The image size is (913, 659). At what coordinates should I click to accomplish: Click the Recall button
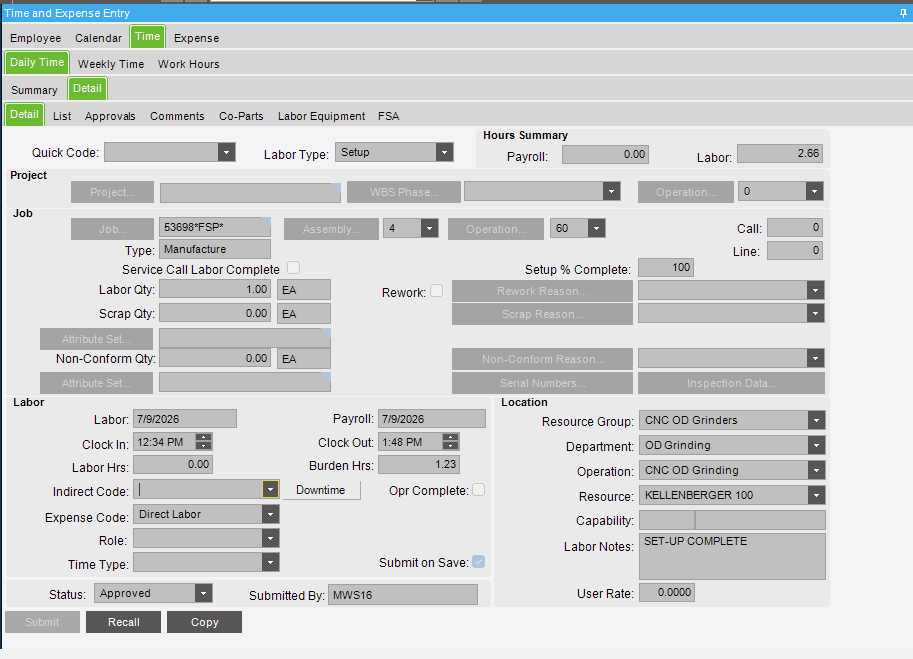pos(123,622)
